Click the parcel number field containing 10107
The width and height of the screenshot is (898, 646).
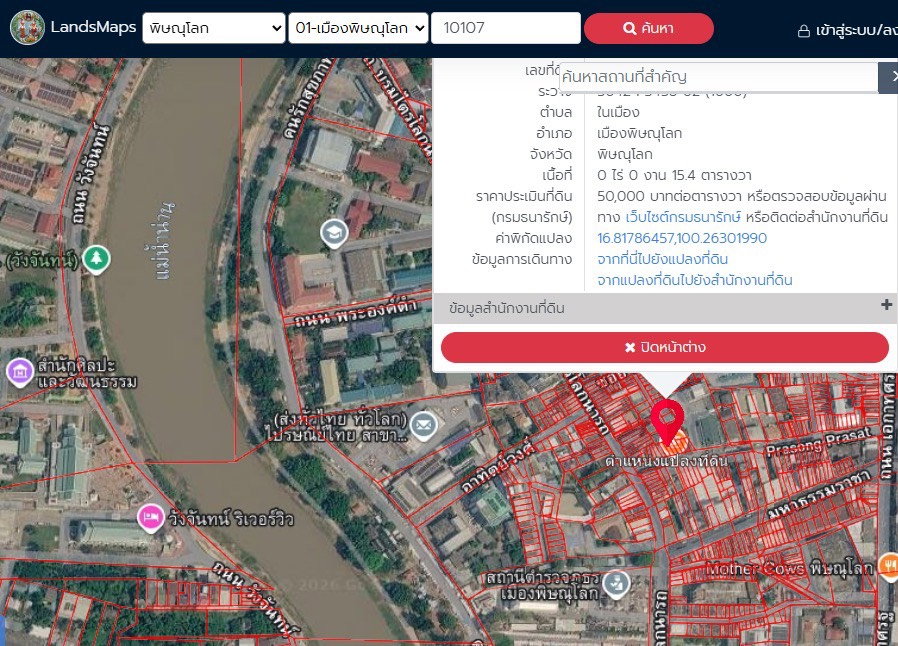(x=506, y=28)
